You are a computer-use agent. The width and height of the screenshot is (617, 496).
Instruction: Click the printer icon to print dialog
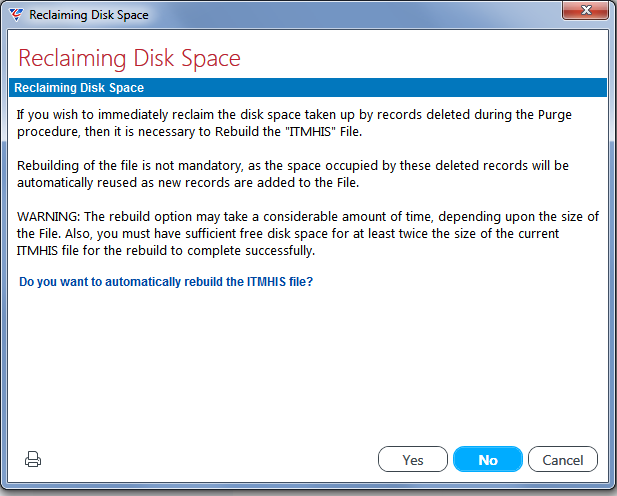point(33,459)
